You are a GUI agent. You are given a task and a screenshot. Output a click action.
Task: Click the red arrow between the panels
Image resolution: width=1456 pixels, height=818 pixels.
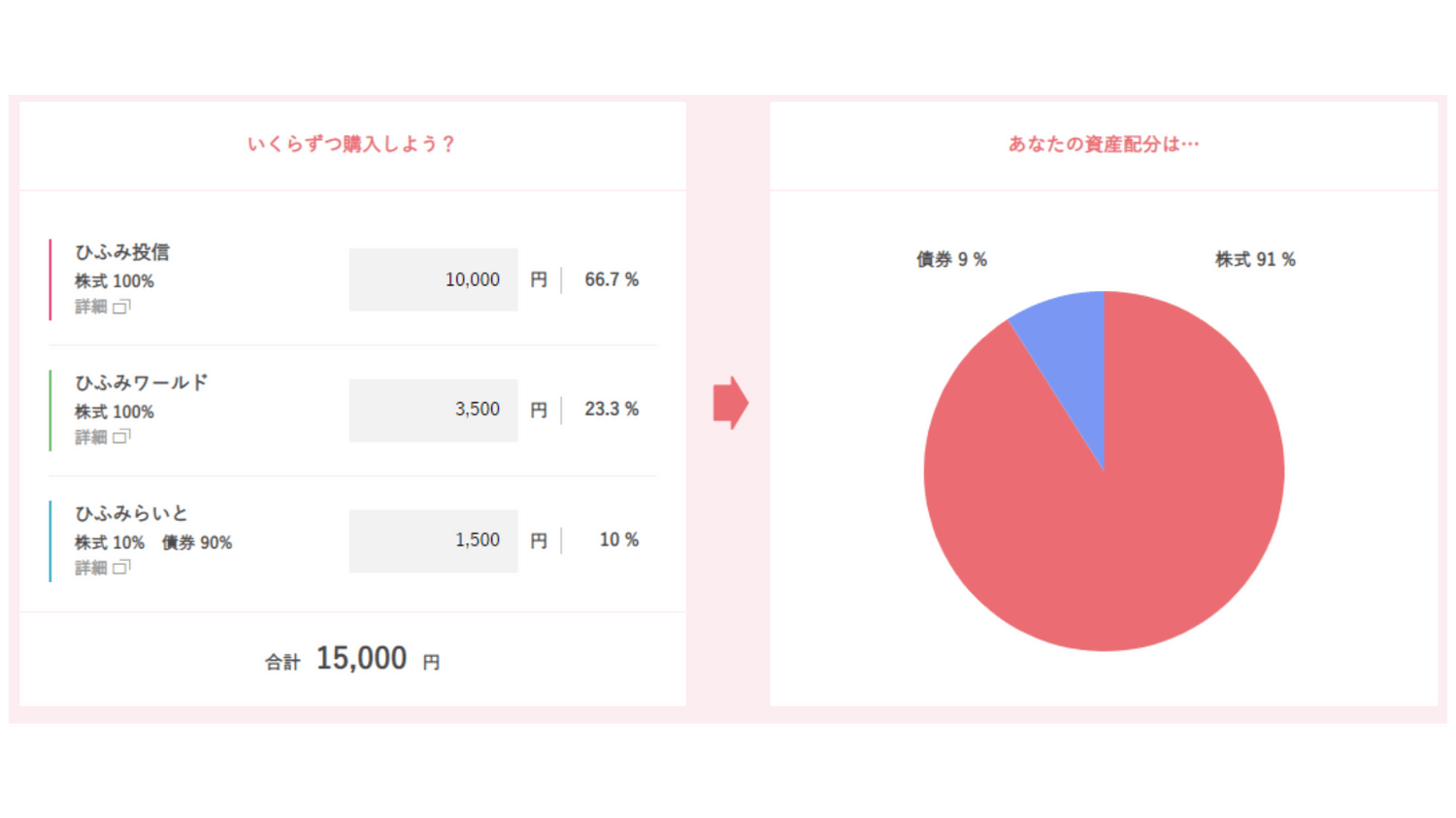[x=730, y=403]
